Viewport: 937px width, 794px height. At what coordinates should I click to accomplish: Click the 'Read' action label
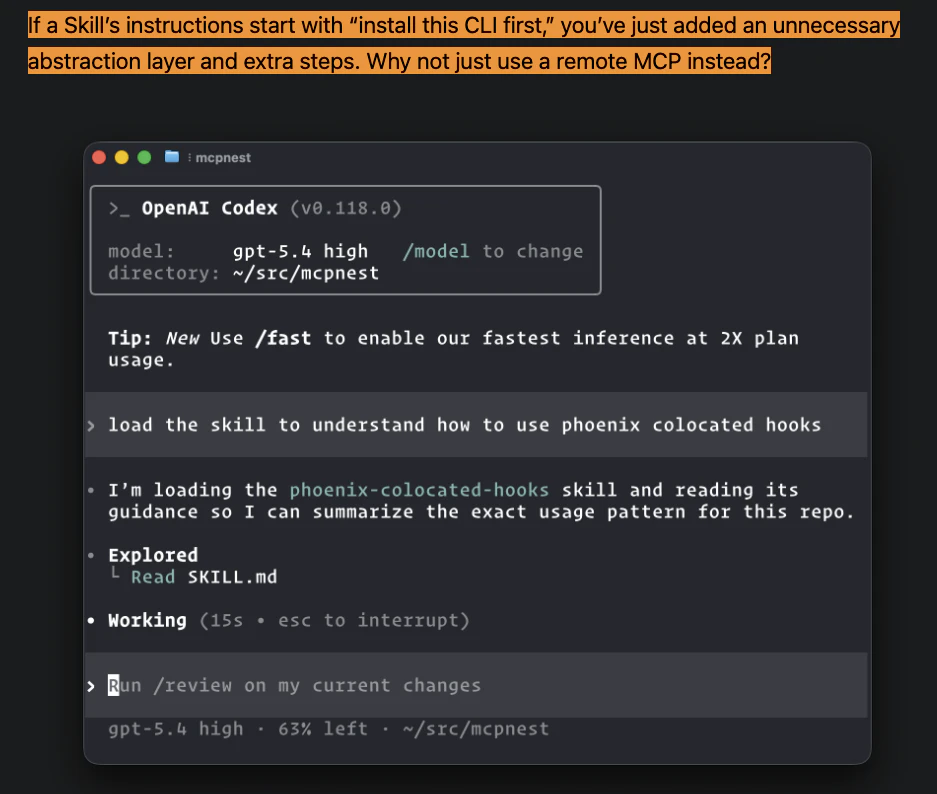click(x=153, y=577)
